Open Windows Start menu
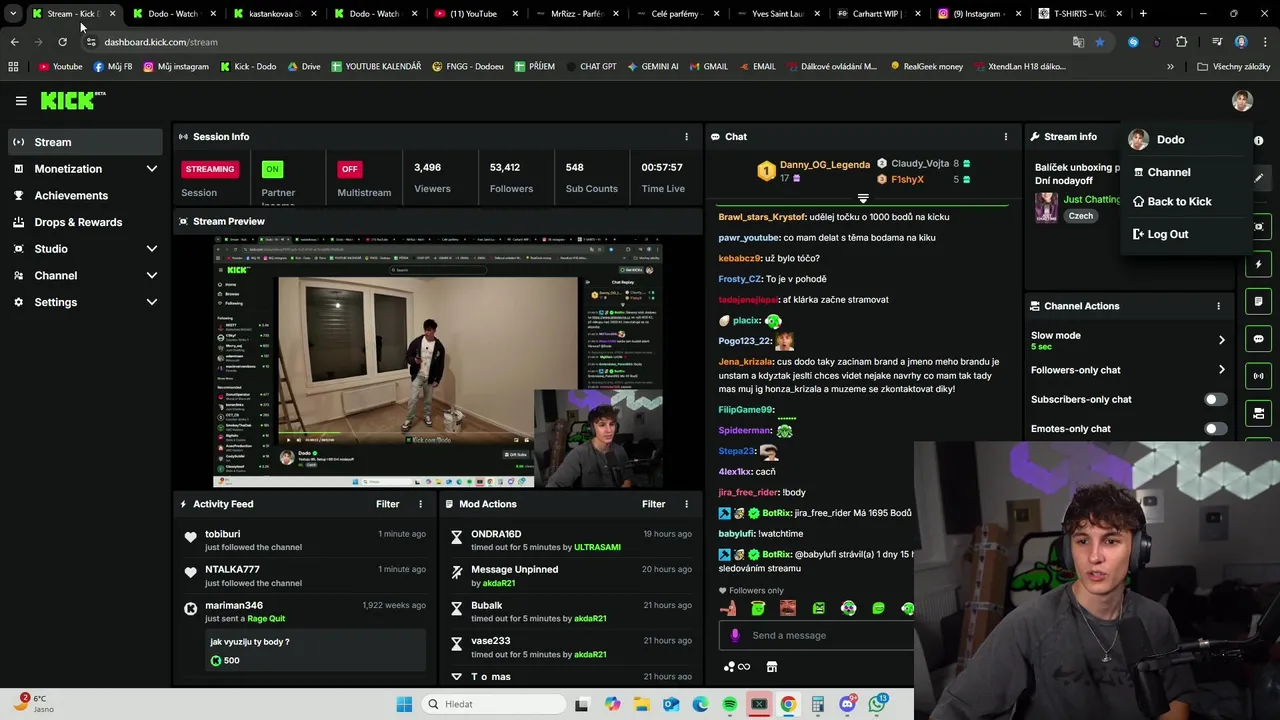 pos(404,704)
